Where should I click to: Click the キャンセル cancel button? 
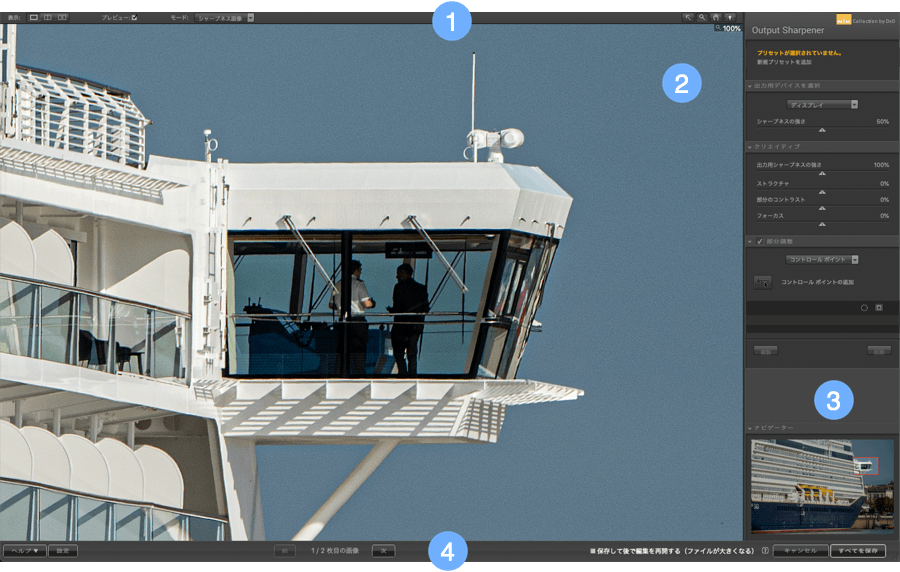[x=801, y=551]
